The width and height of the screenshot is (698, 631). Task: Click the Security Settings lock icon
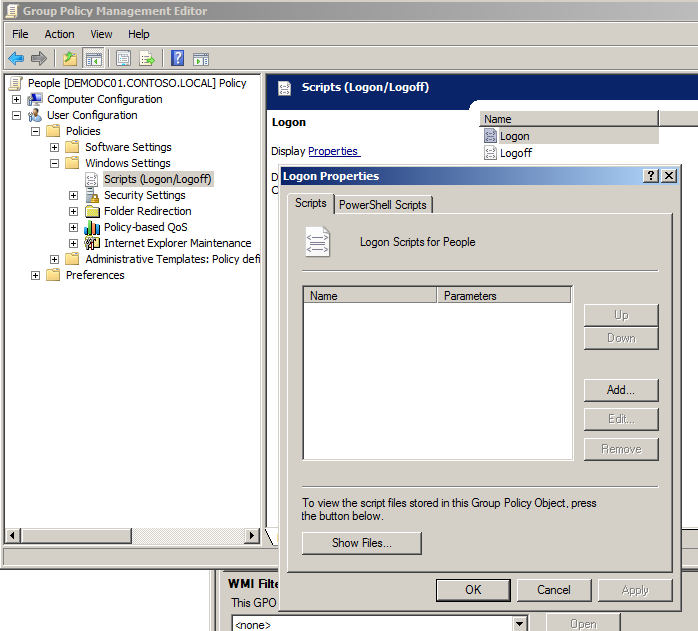point(92,195)
